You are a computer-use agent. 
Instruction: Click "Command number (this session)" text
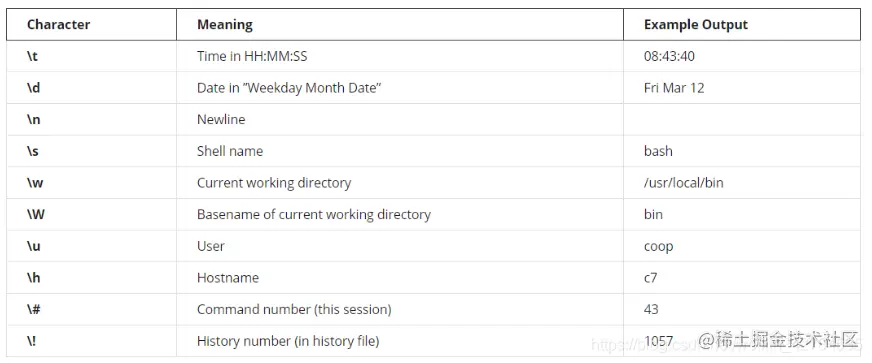(294, 309)
